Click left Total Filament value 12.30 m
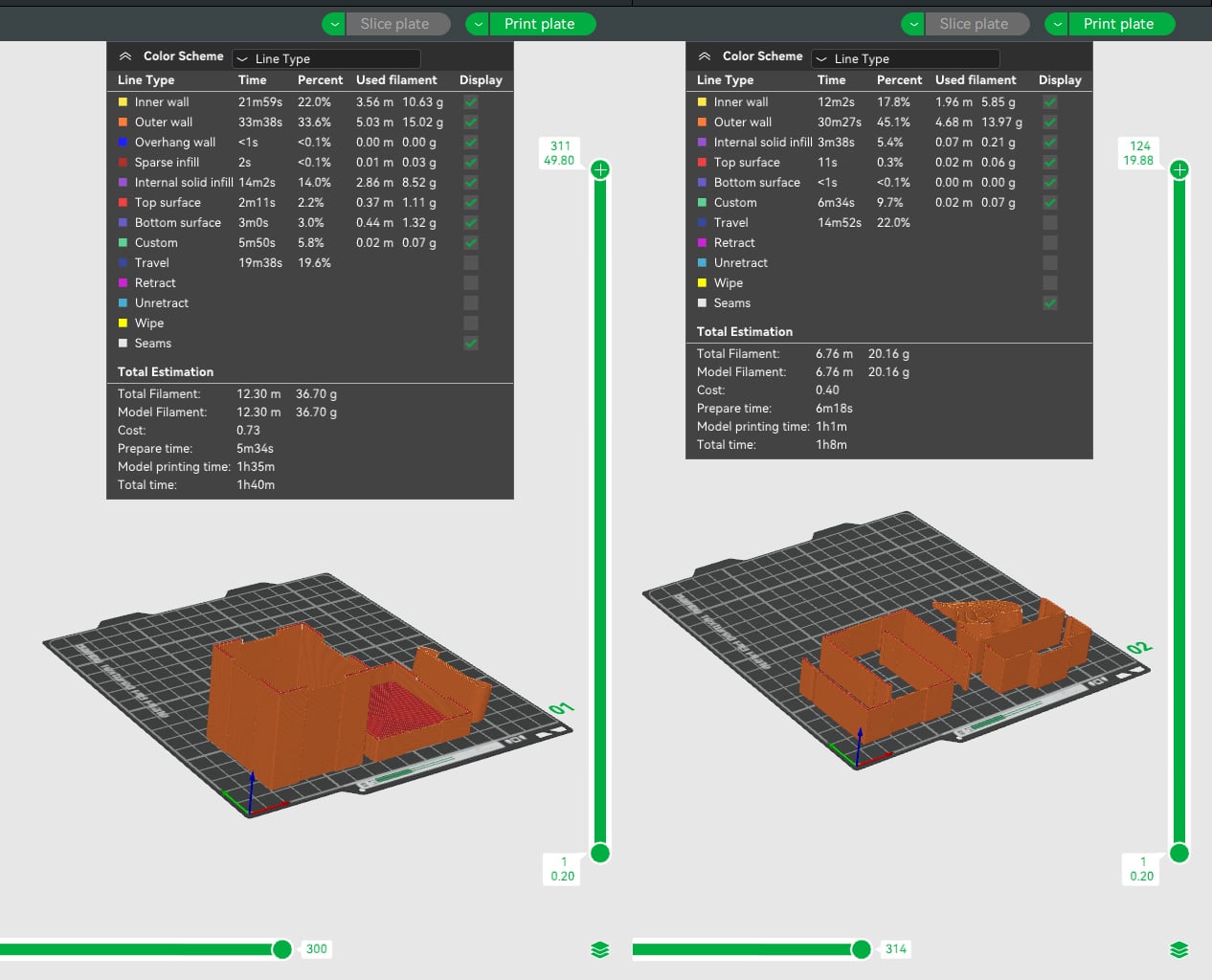This screenshot has height=980, width=1212. 258,394
